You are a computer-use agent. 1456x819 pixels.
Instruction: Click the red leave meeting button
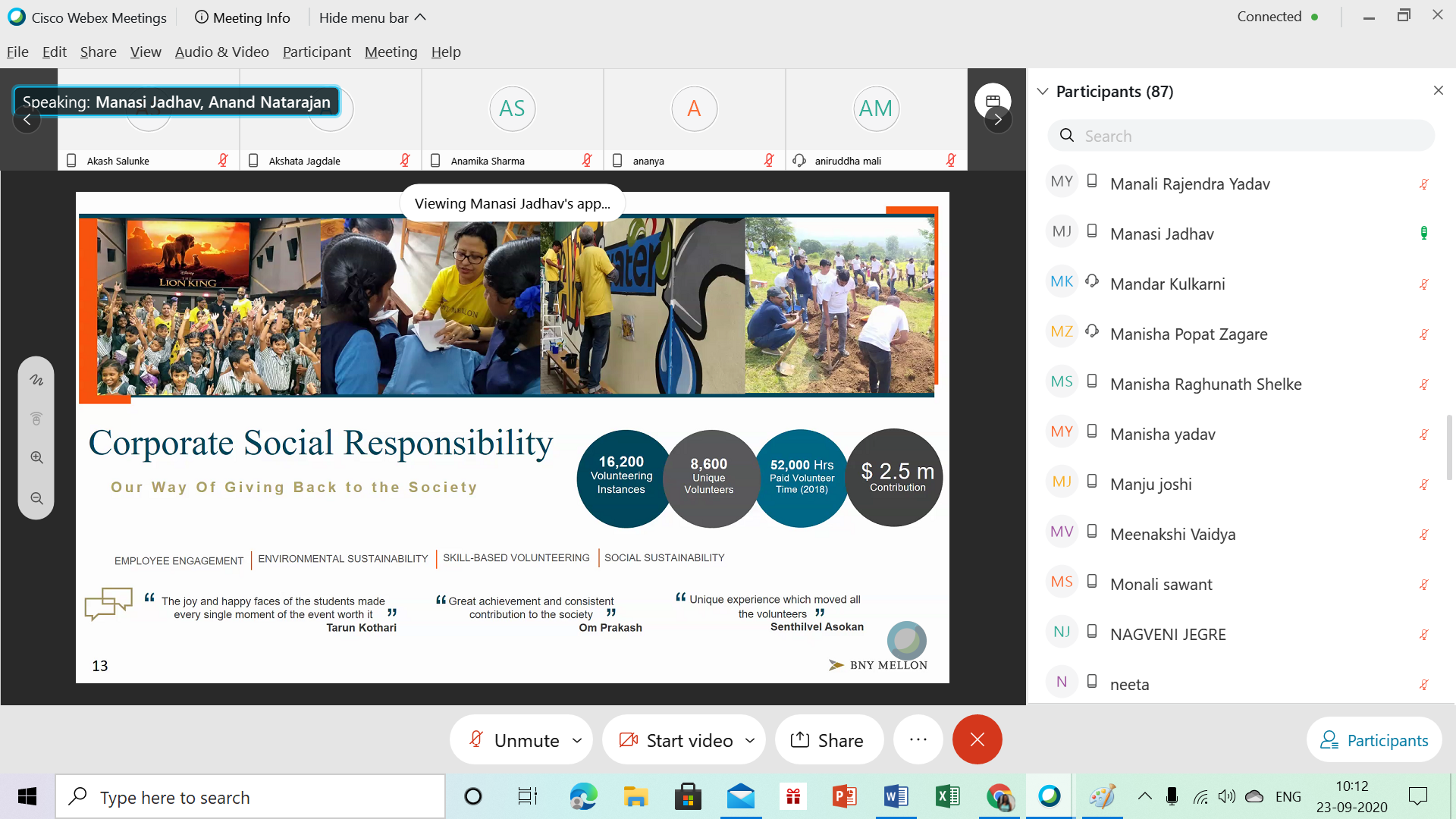click(977, 739)
